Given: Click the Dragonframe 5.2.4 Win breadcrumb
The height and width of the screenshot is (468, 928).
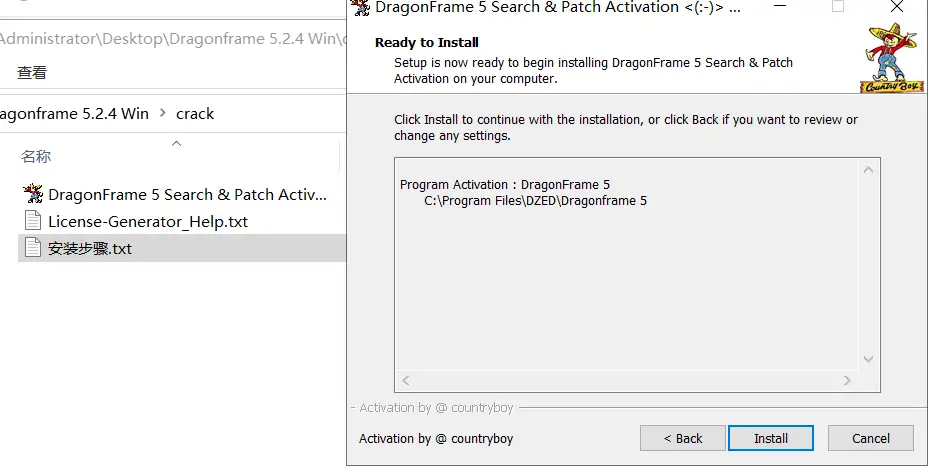Looking at the screenshot, I should coord(74,113).
